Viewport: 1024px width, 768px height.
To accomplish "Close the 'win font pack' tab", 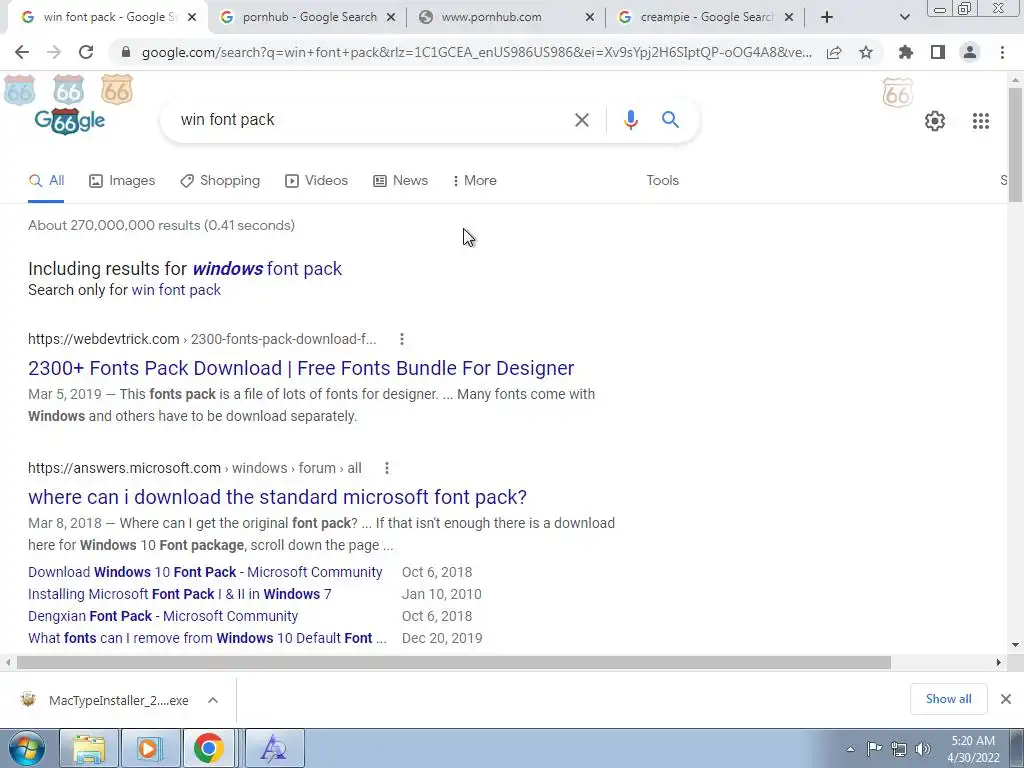I will [x=192, y=17].
